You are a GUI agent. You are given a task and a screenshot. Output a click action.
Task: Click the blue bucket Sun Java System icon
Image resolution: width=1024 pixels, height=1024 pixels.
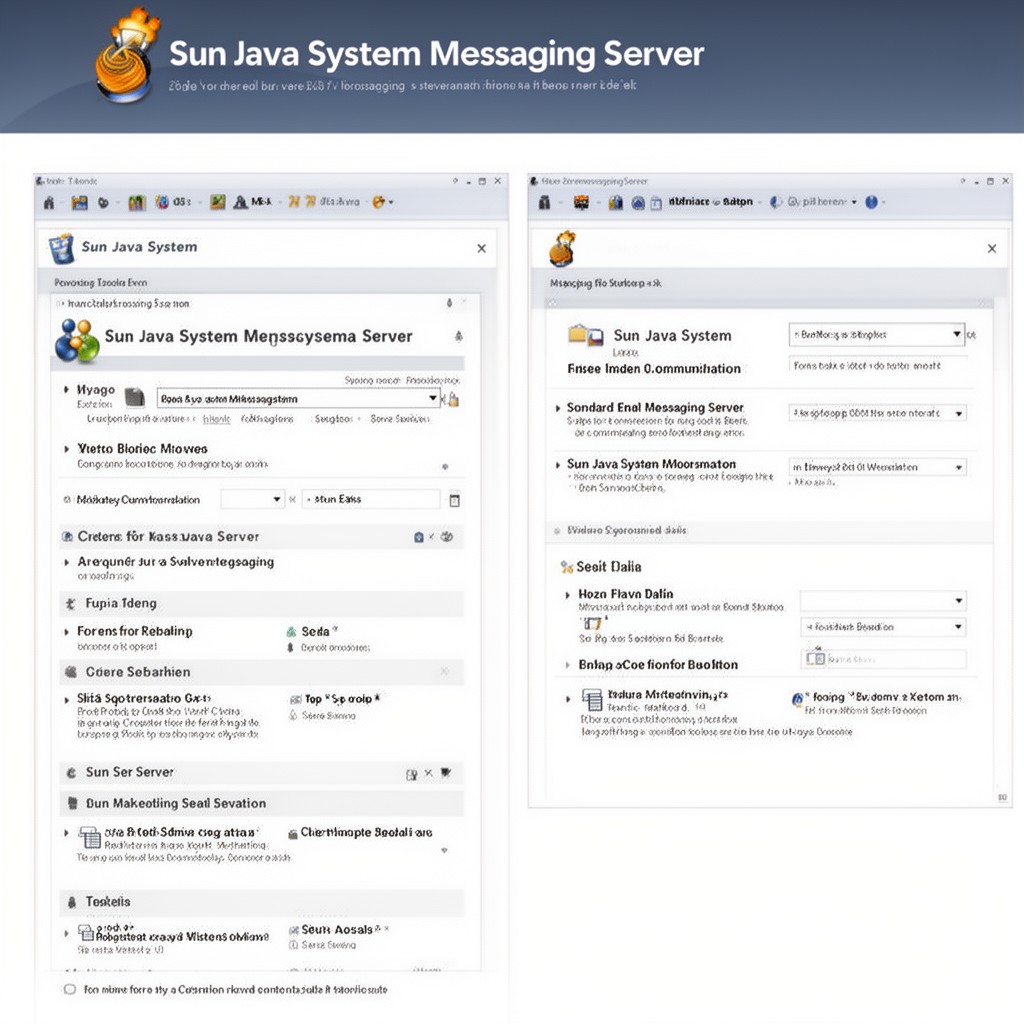[62, 248]
